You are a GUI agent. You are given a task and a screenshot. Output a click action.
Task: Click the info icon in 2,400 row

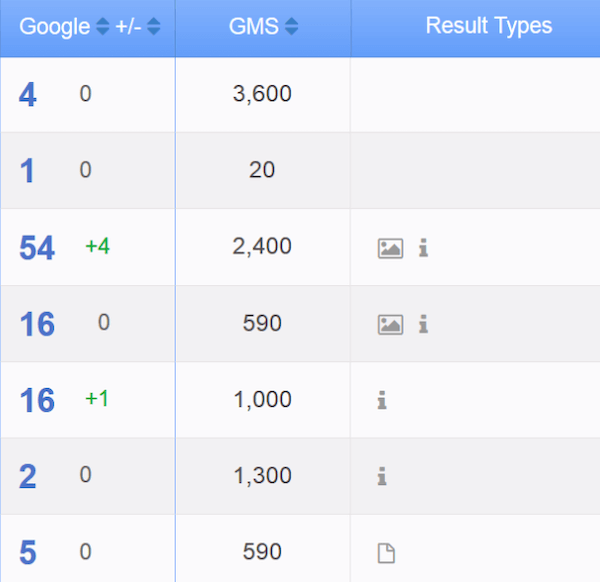[x=423, y=248]
